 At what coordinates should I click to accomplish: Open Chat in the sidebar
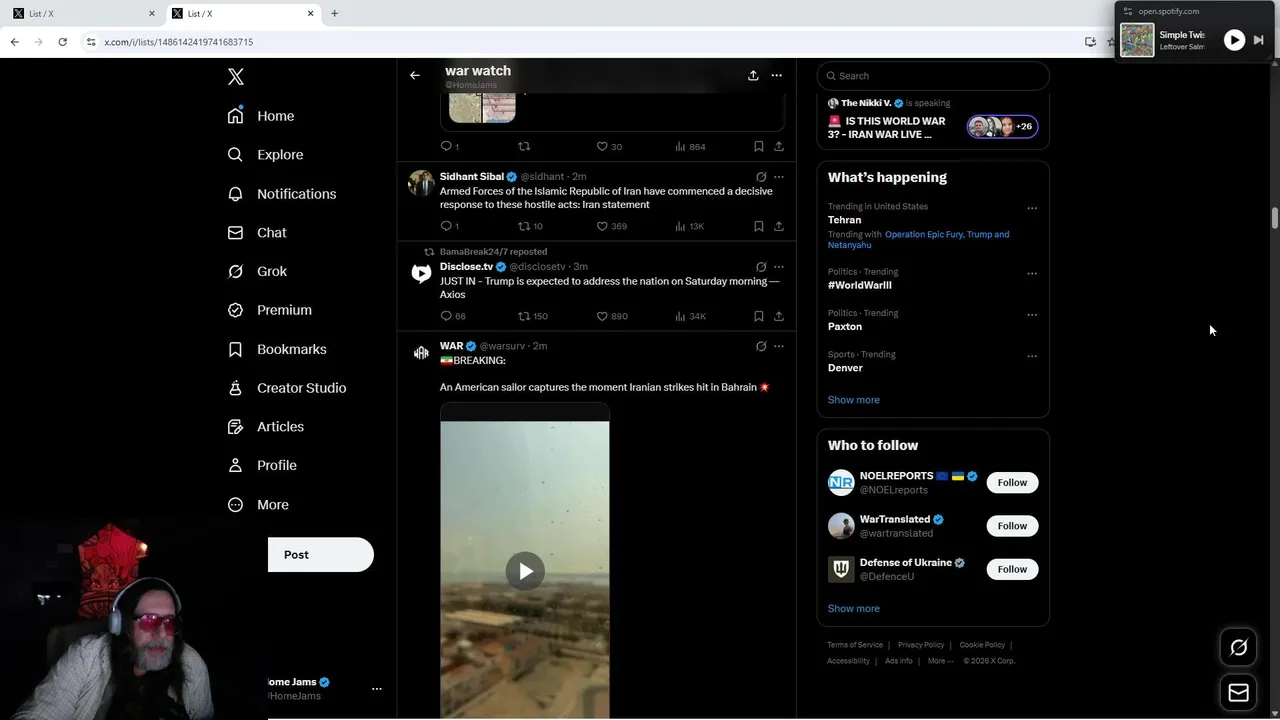(257, 232)
